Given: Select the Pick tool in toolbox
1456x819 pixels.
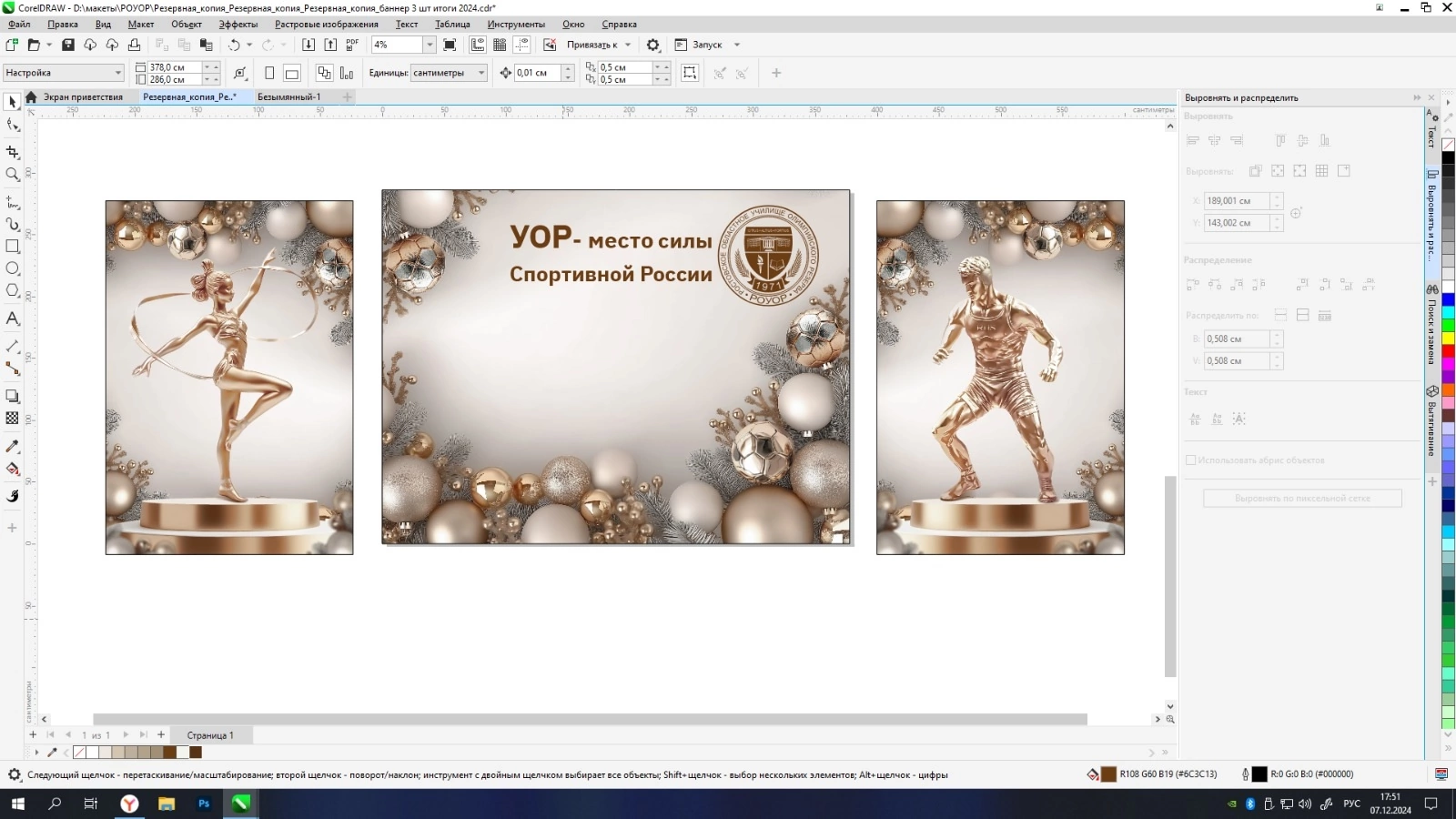Looking at the screenshot, I should click(x=13, y=102).
